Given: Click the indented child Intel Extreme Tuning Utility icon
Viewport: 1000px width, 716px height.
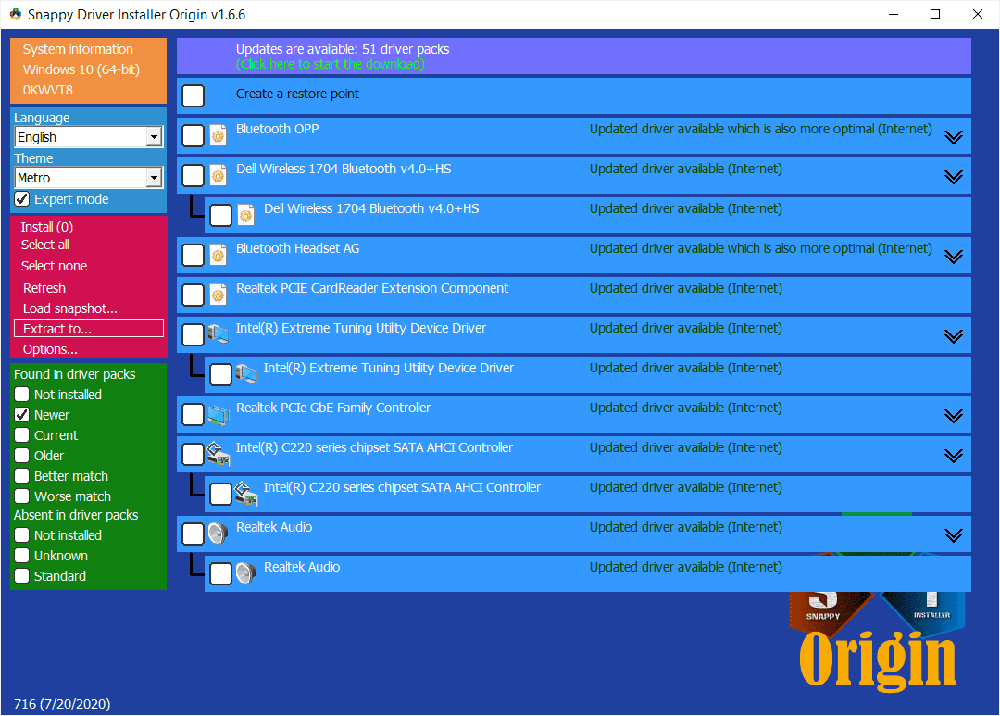Looking at the screenshot, I should (x=246, y=374).
